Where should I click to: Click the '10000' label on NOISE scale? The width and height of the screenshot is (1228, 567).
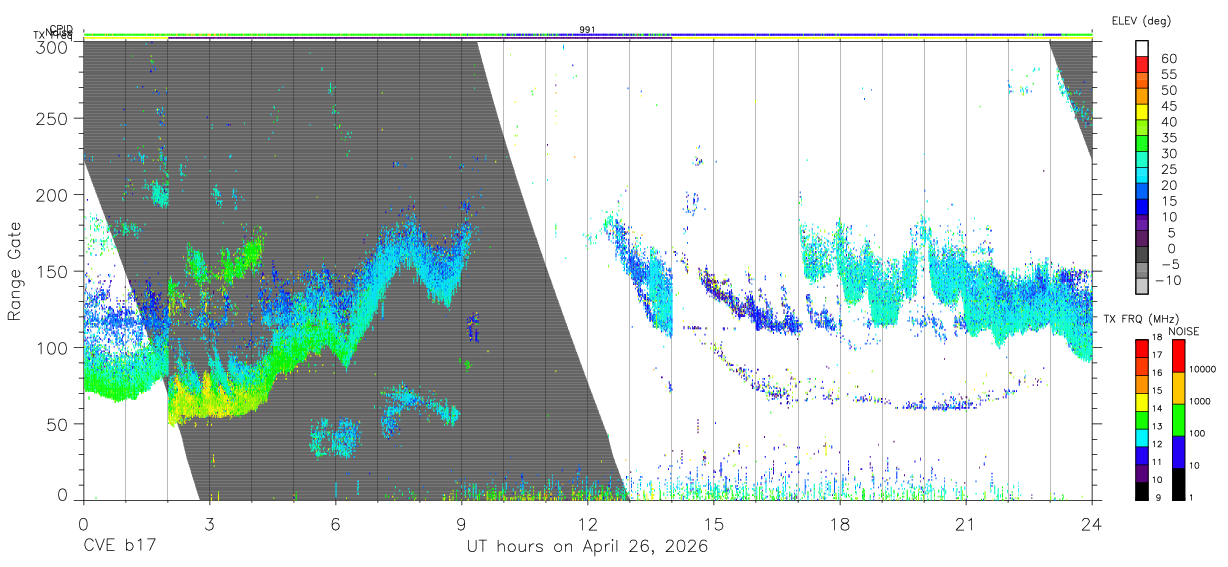point(1202,370)
